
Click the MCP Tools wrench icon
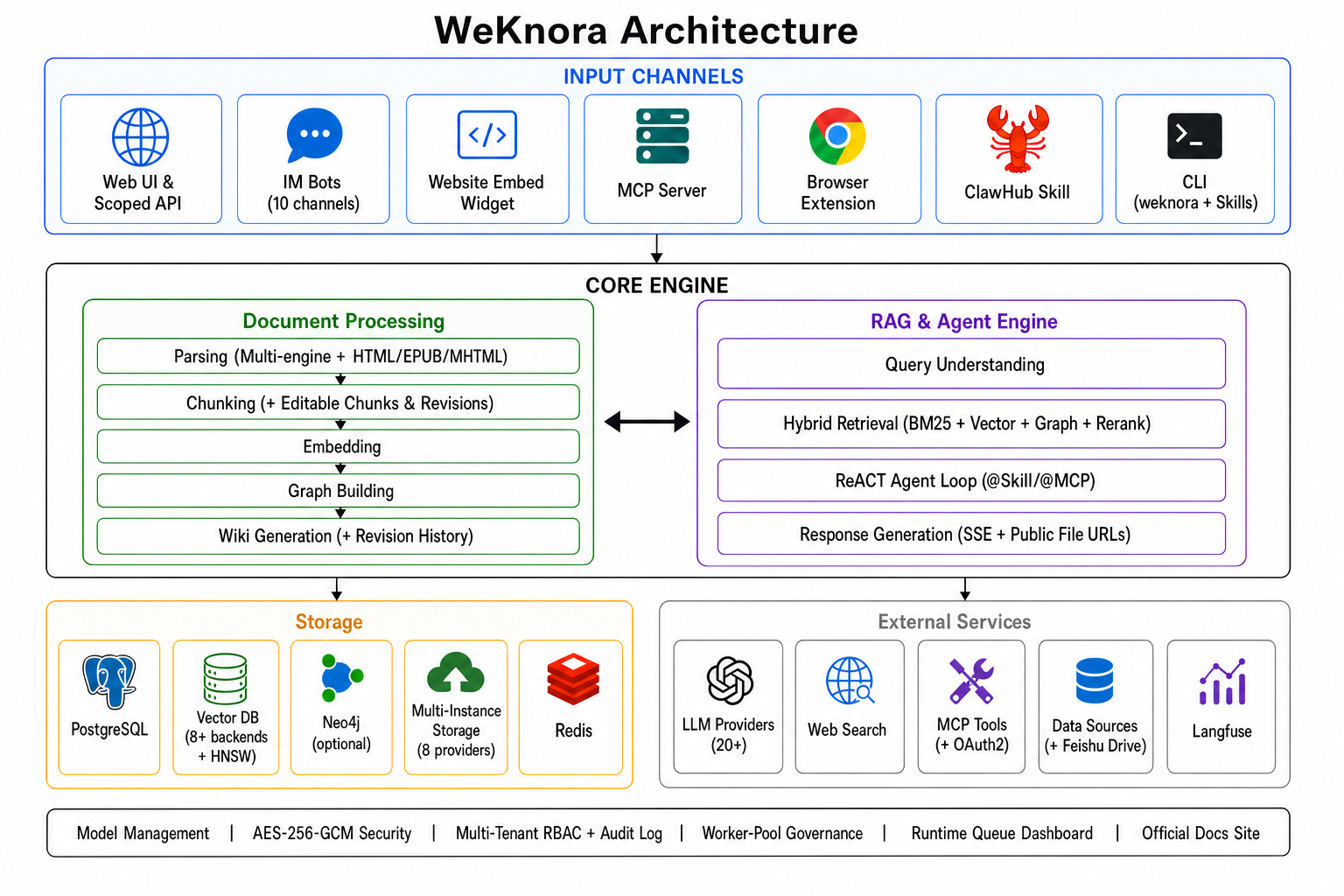point(971,681)
